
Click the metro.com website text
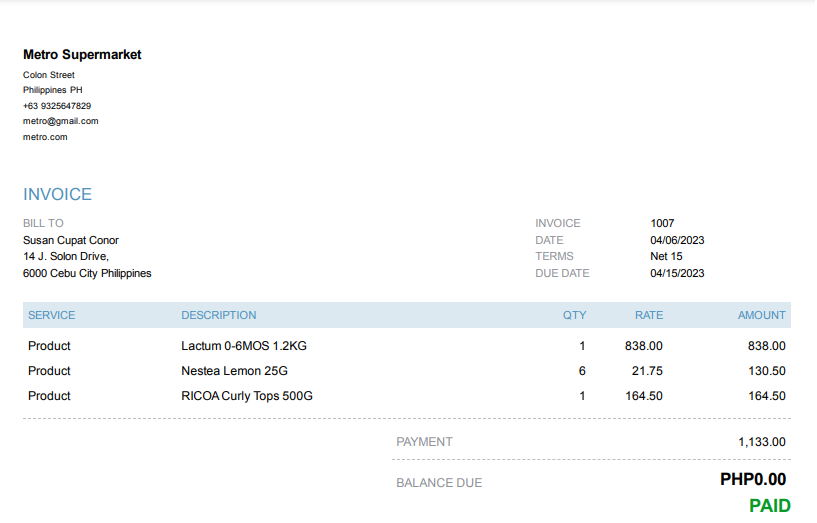pos(45,137)
